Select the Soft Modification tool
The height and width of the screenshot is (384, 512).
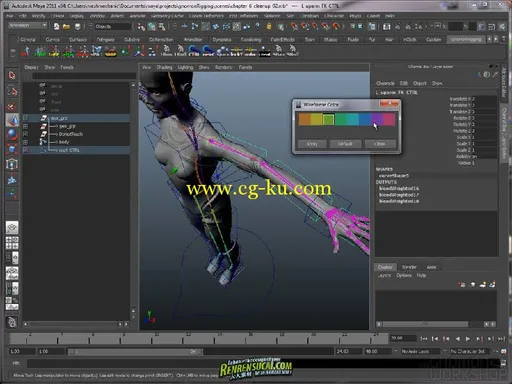click(x=12, y=179)
